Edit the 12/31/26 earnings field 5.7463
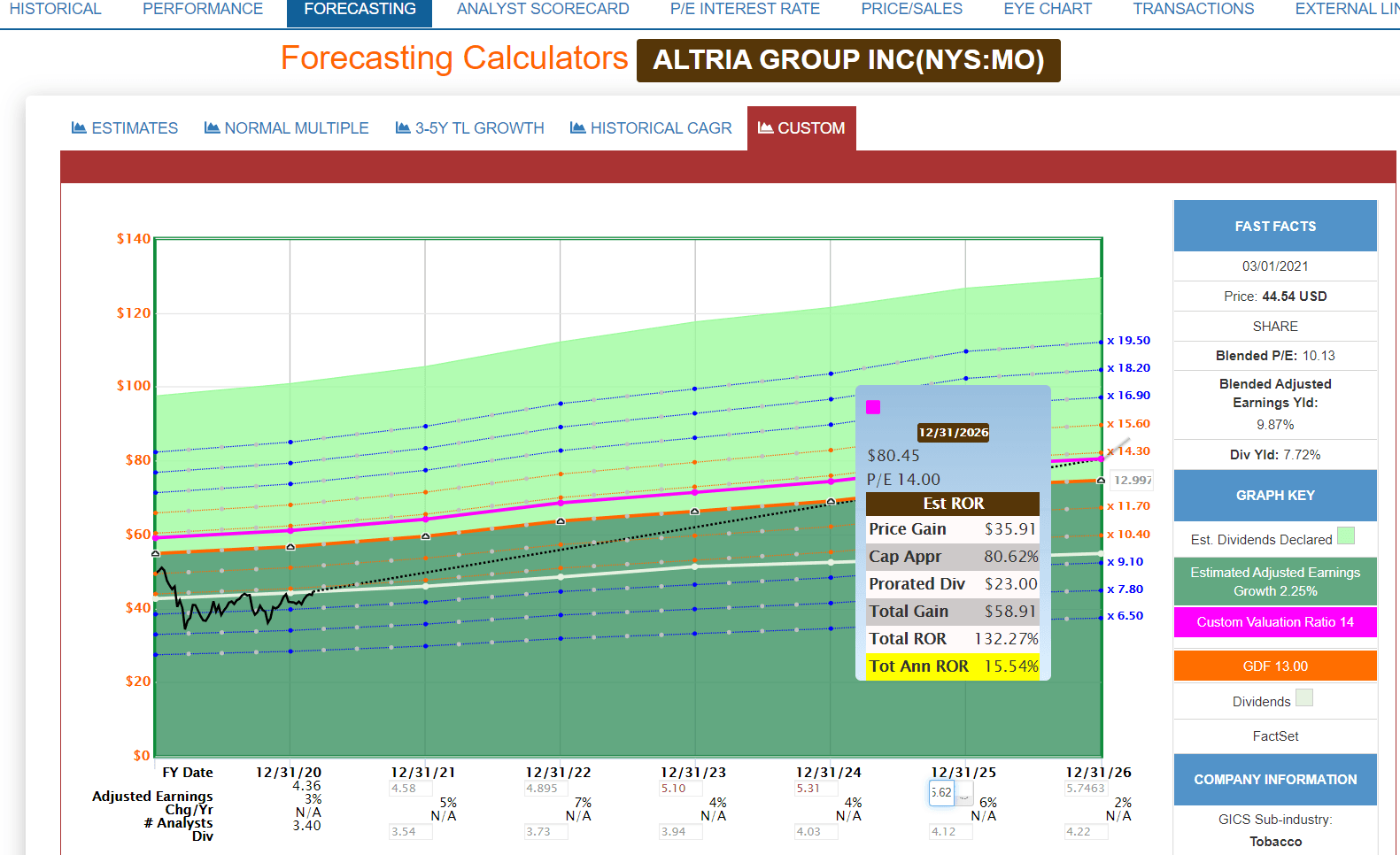Screen dimensions: 1400x855 (1086, 789)
